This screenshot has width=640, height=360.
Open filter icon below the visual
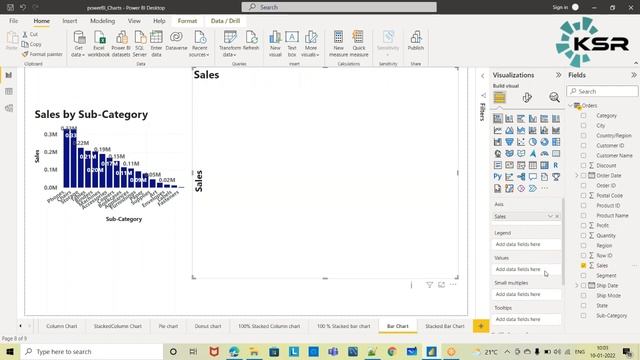click(429, 285)
